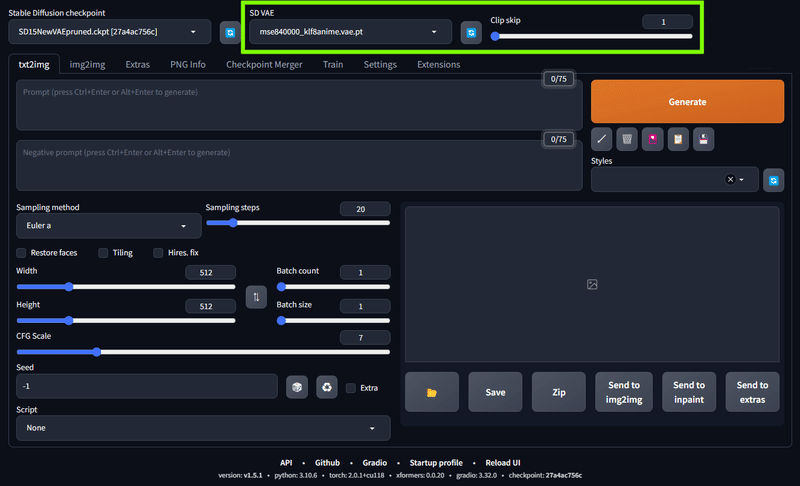The width and height of the screenshot is (800, 486).
Task: Open the SD VAE dropdown
Action: pyautogui.click(x=351, y=32)
